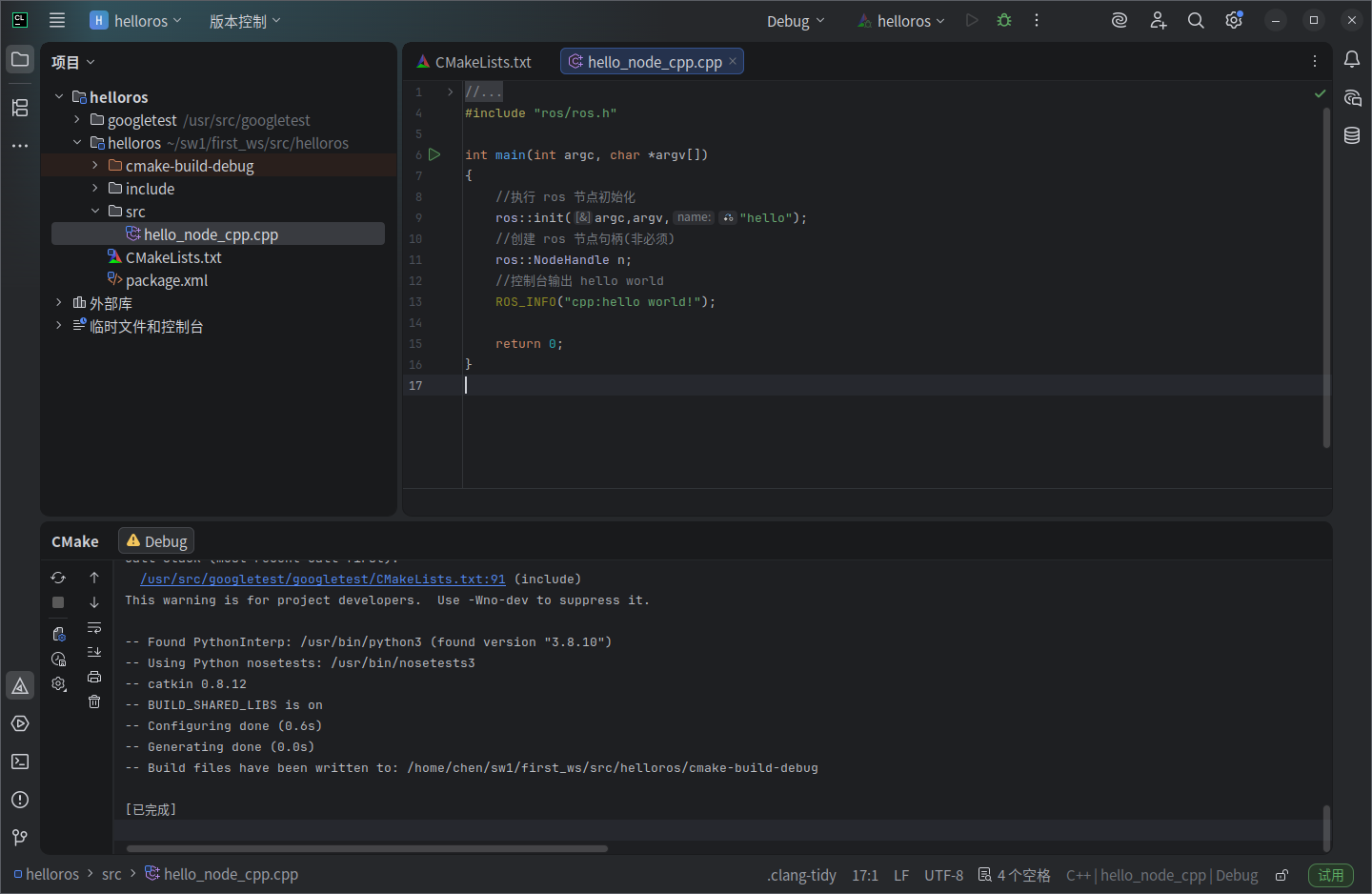This screenshot has height=894, width=1372.
Task: Click the 试用 trial button
Action: [x=1331, y=875]
